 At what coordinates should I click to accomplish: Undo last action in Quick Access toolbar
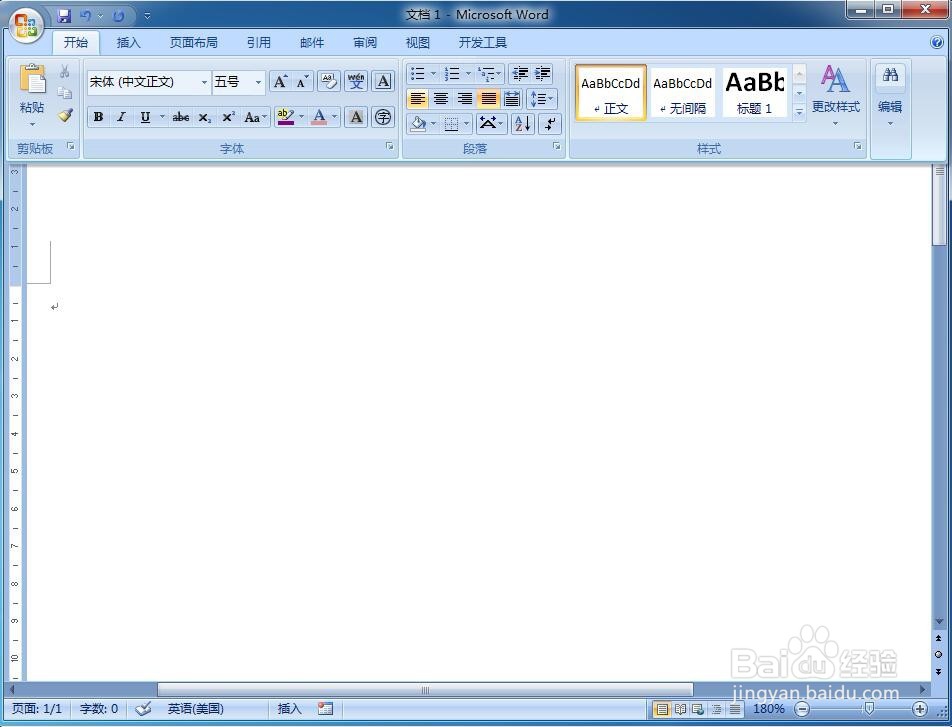coord(86,16)
